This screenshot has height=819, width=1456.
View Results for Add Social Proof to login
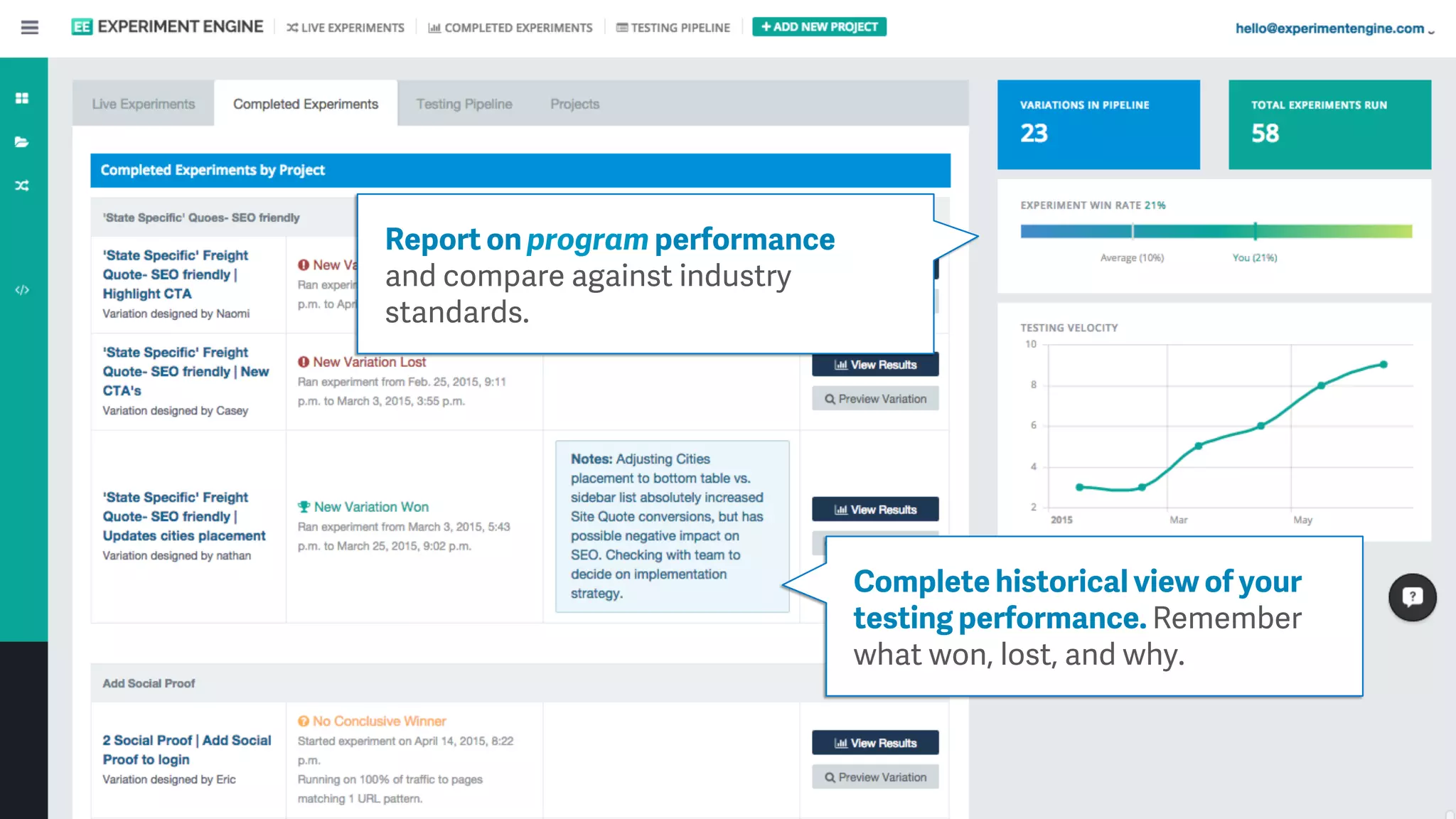point(875,743)
